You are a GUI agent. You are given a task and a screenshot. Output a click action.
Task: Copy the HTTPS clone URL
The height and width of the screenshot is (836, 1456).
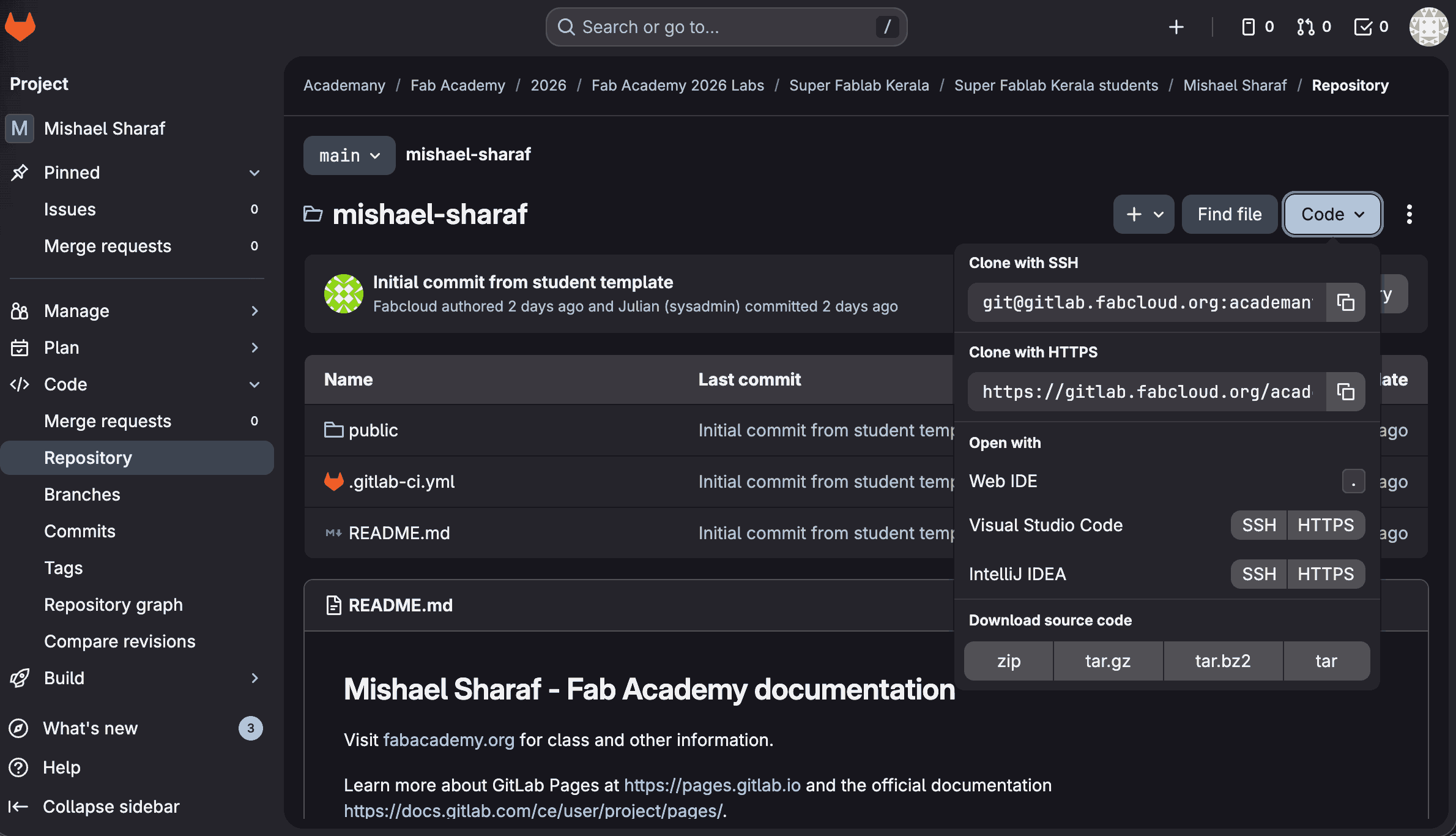point(1345,392)
